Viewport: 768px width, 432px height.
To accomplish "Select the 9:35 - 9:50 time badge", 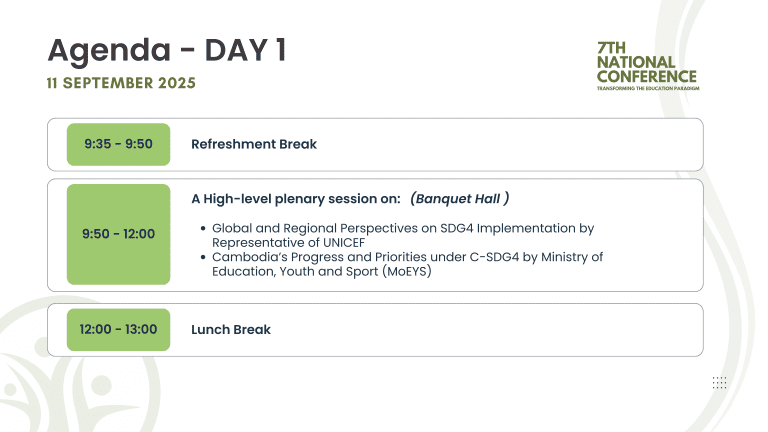I will 119,144.
